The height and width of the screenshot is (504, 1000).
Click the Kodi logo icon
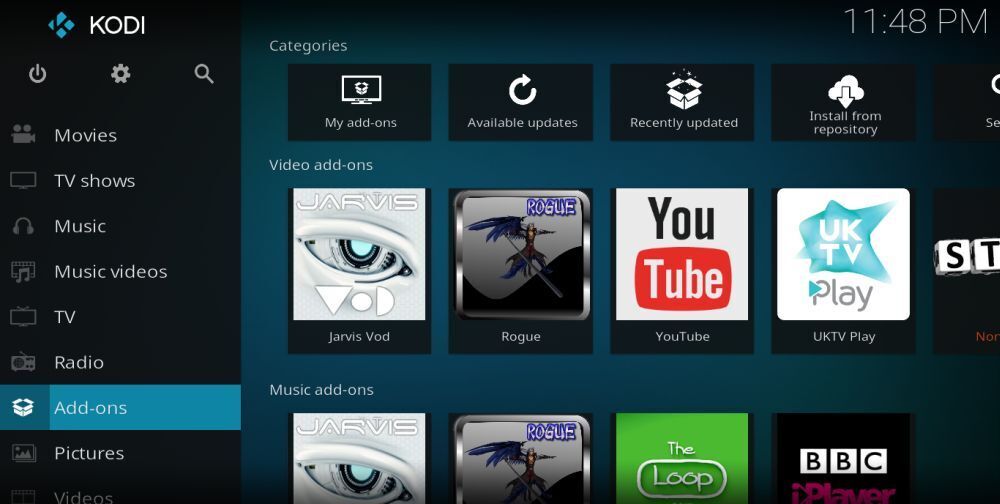pos(61,26)
